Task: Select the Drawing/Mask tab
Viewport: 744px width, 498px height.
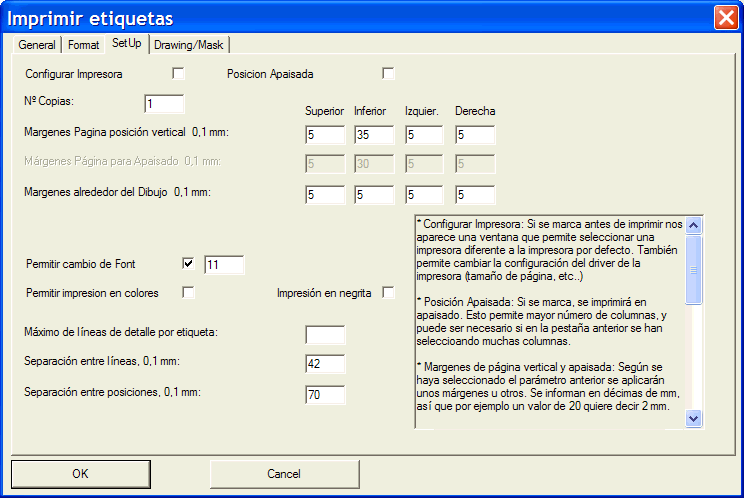Action: (x=189, y=45)
